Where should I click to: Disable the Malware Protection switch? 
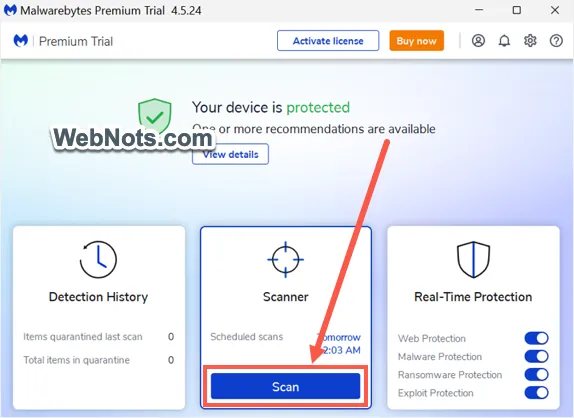click(536, 356)
